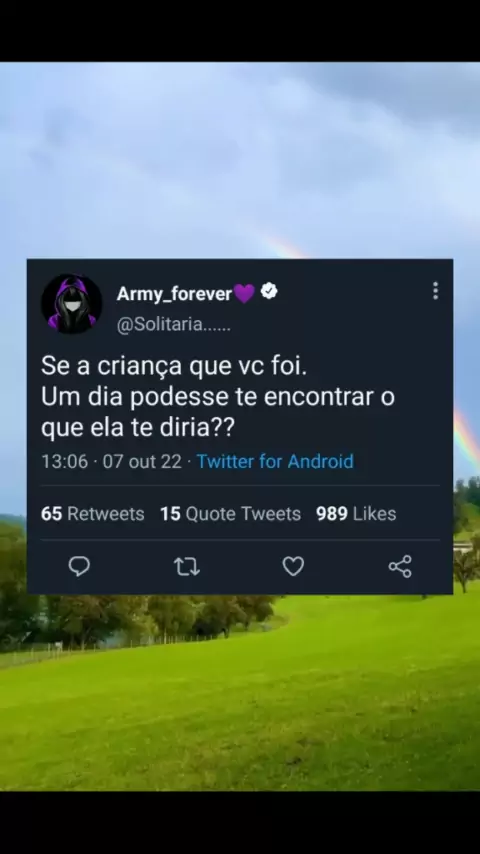Click the purple heart emoji in name

pos(245,294)
